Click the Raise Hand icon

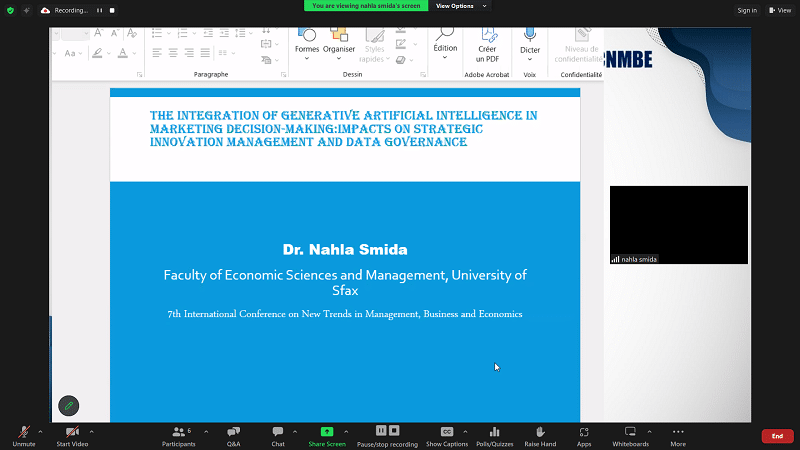tap(540, 432)
